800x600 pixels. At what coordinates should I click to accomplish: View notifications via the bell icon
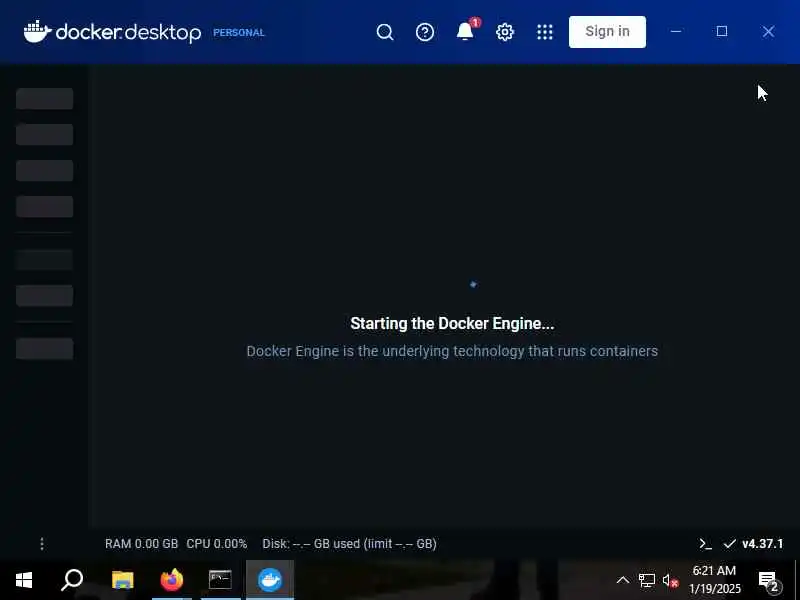tap(465, 32)
